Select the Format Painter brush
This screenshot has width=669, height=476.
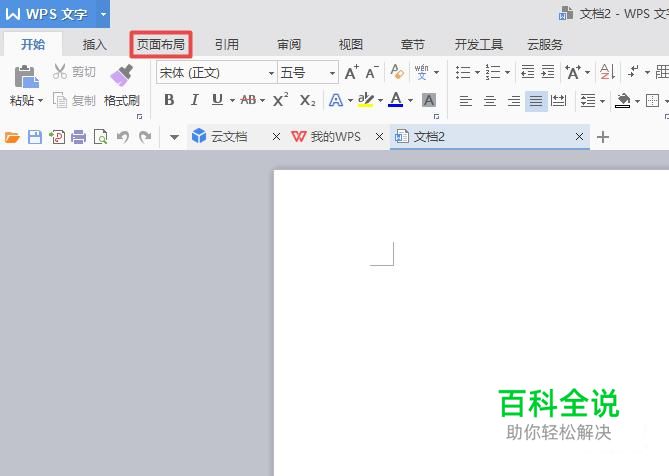click(x=122, y=76)
